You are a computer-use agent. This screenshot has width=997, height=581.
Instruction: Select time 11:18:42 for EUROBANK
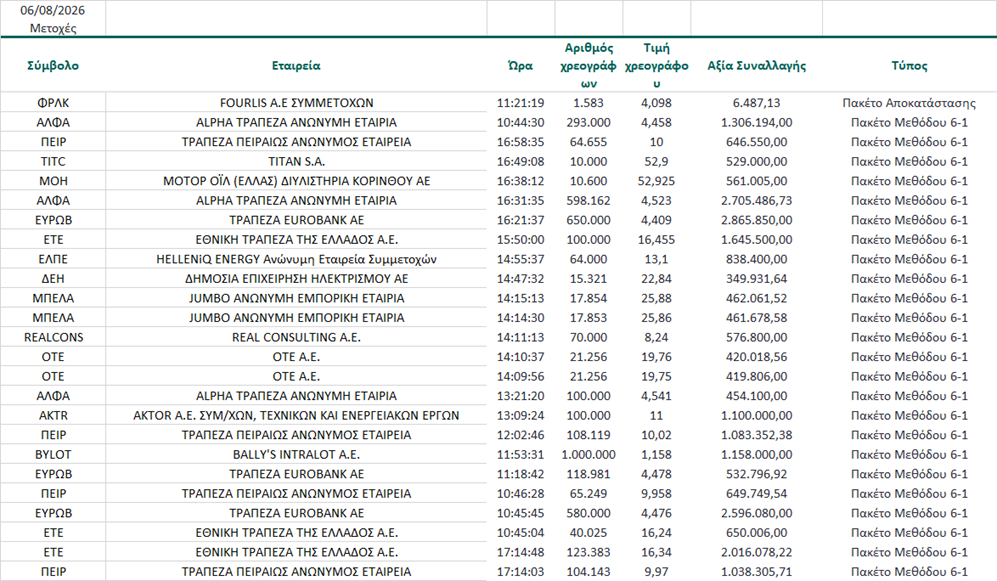click(521, 474)
